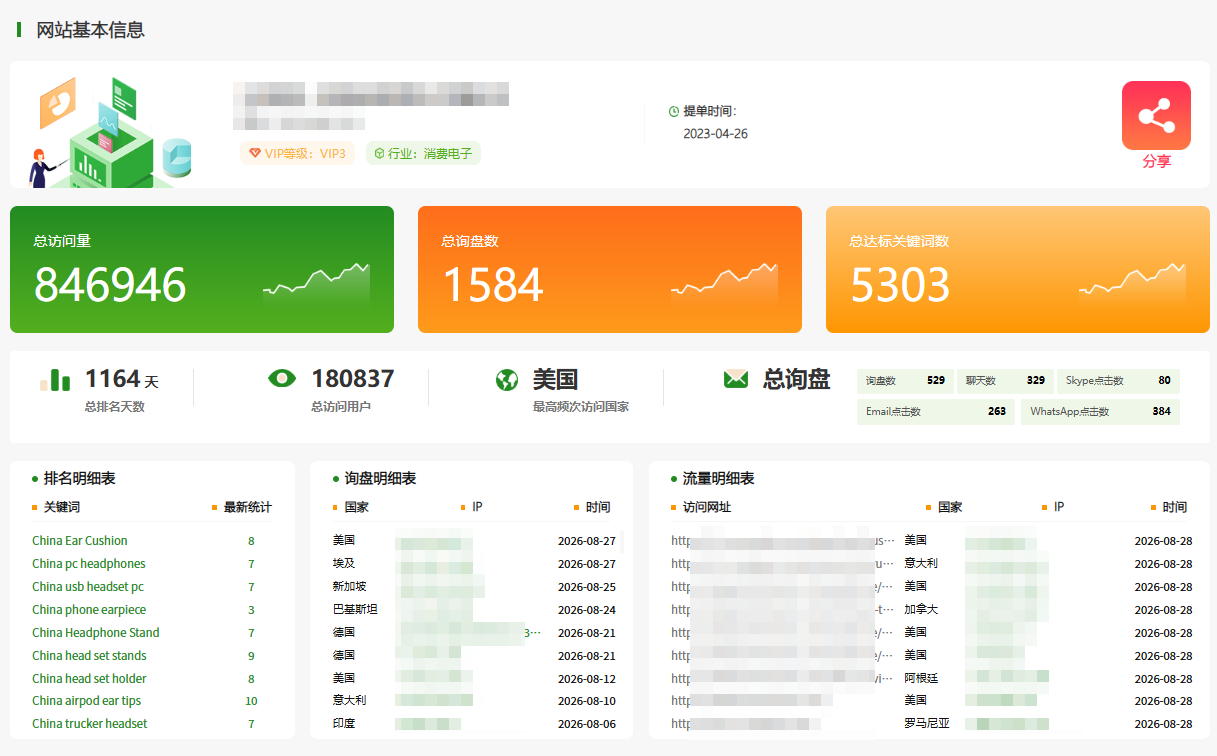Click the 总达标关键词数 yellow card
The height and width of the screenshot is (756, 1217).
[1018, 269]
